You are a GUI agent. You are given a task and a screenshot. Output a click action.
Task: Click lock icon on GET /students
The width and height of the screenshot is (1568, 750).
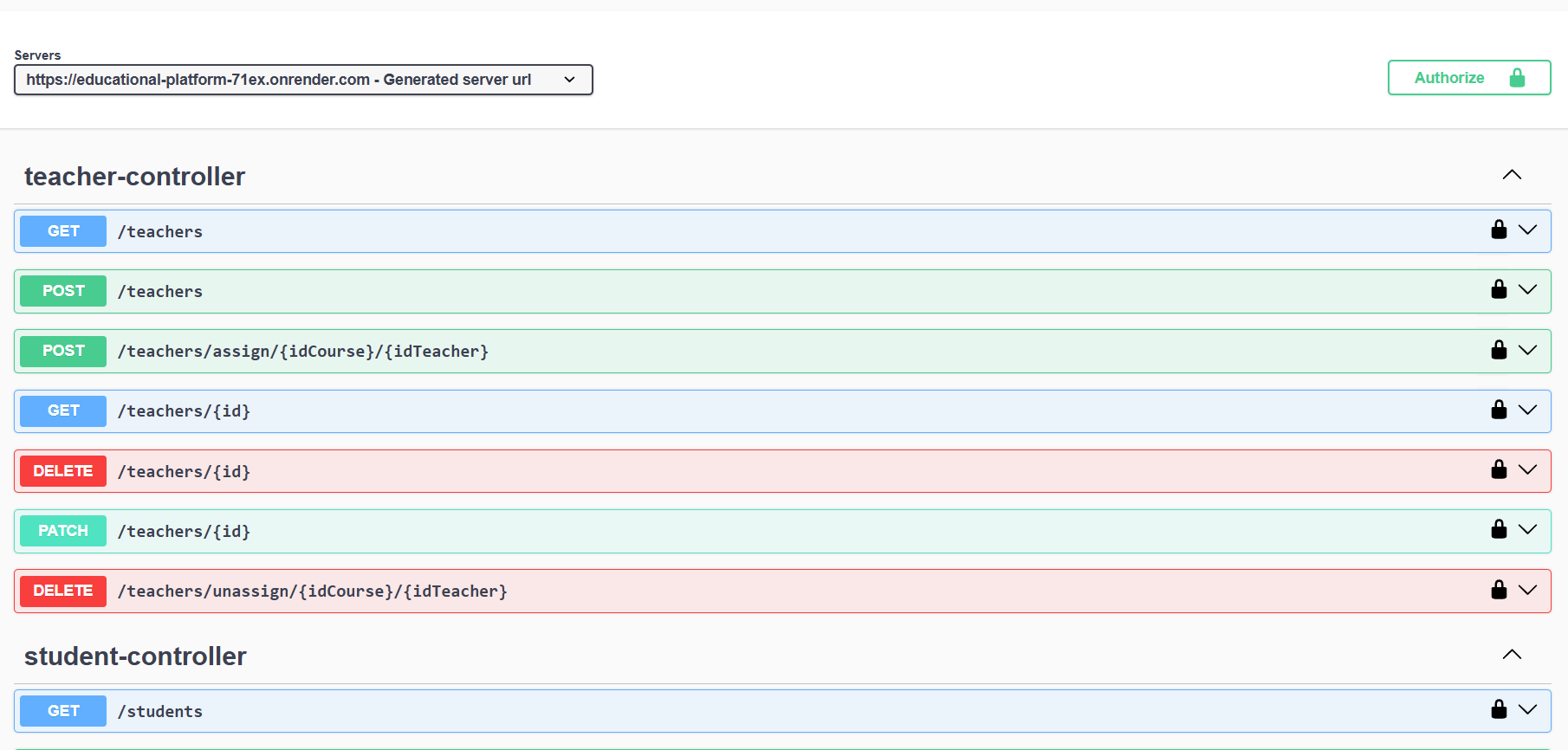tap(1499, 710)
